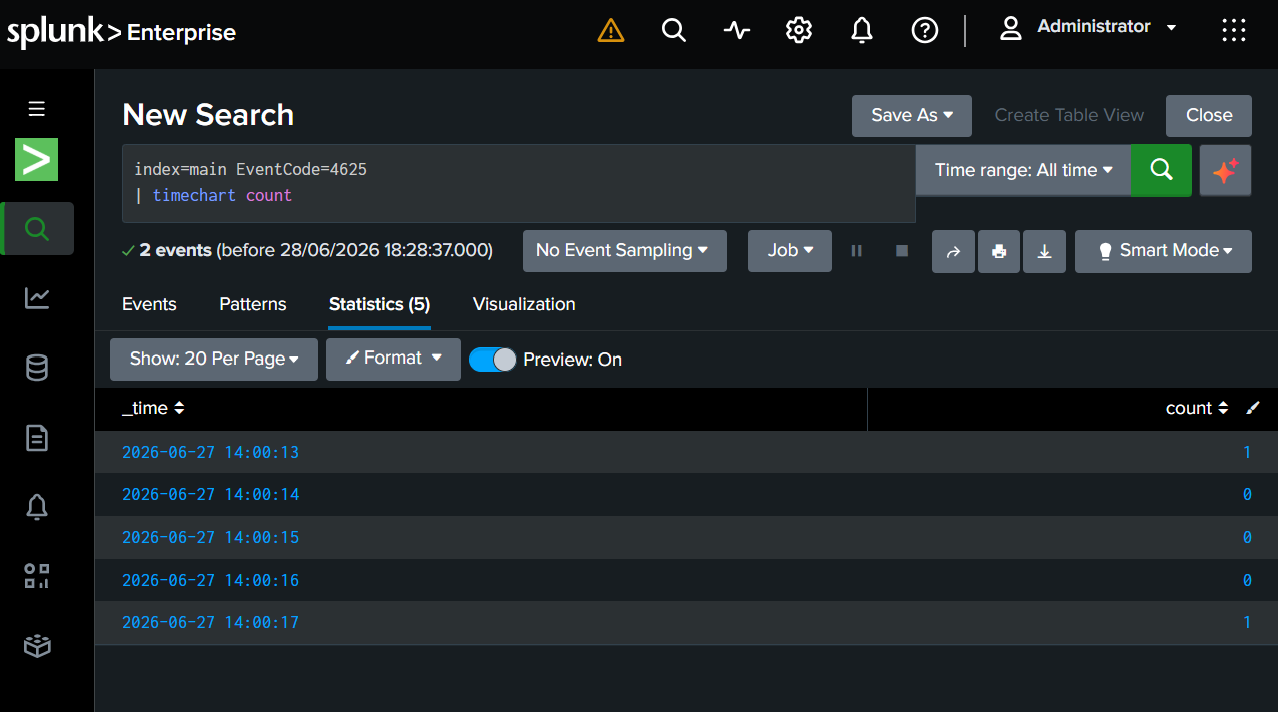Click count value in the 14:00:15 row
The width and height of the screenshot is (1278, 712).
click(1247, 537)
